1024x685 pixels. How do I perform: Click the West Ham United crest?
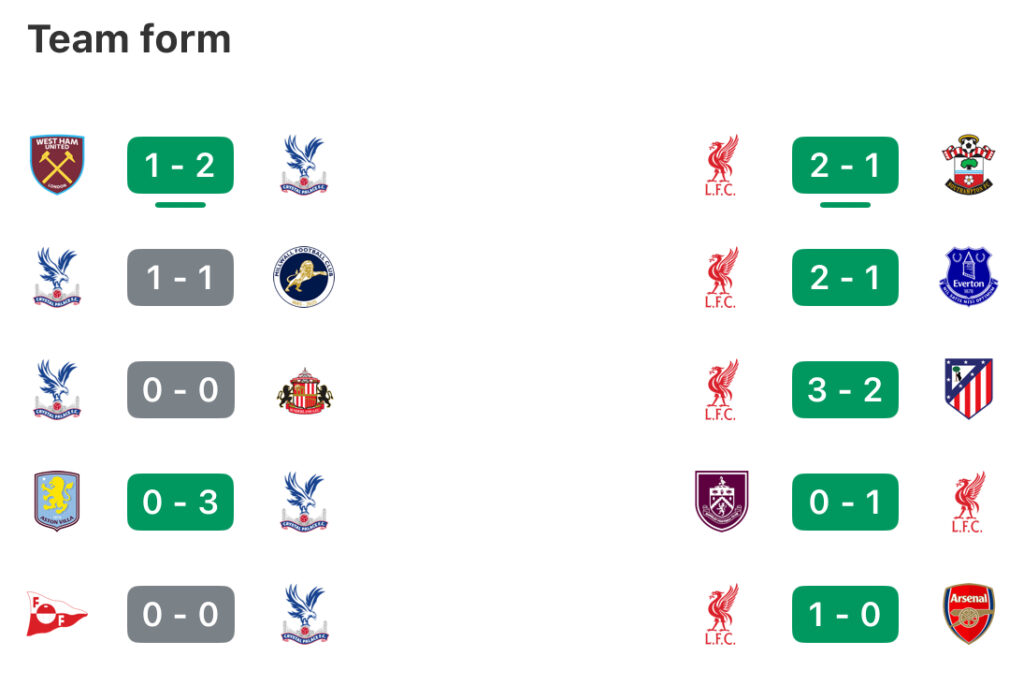[x=57, y=165]
